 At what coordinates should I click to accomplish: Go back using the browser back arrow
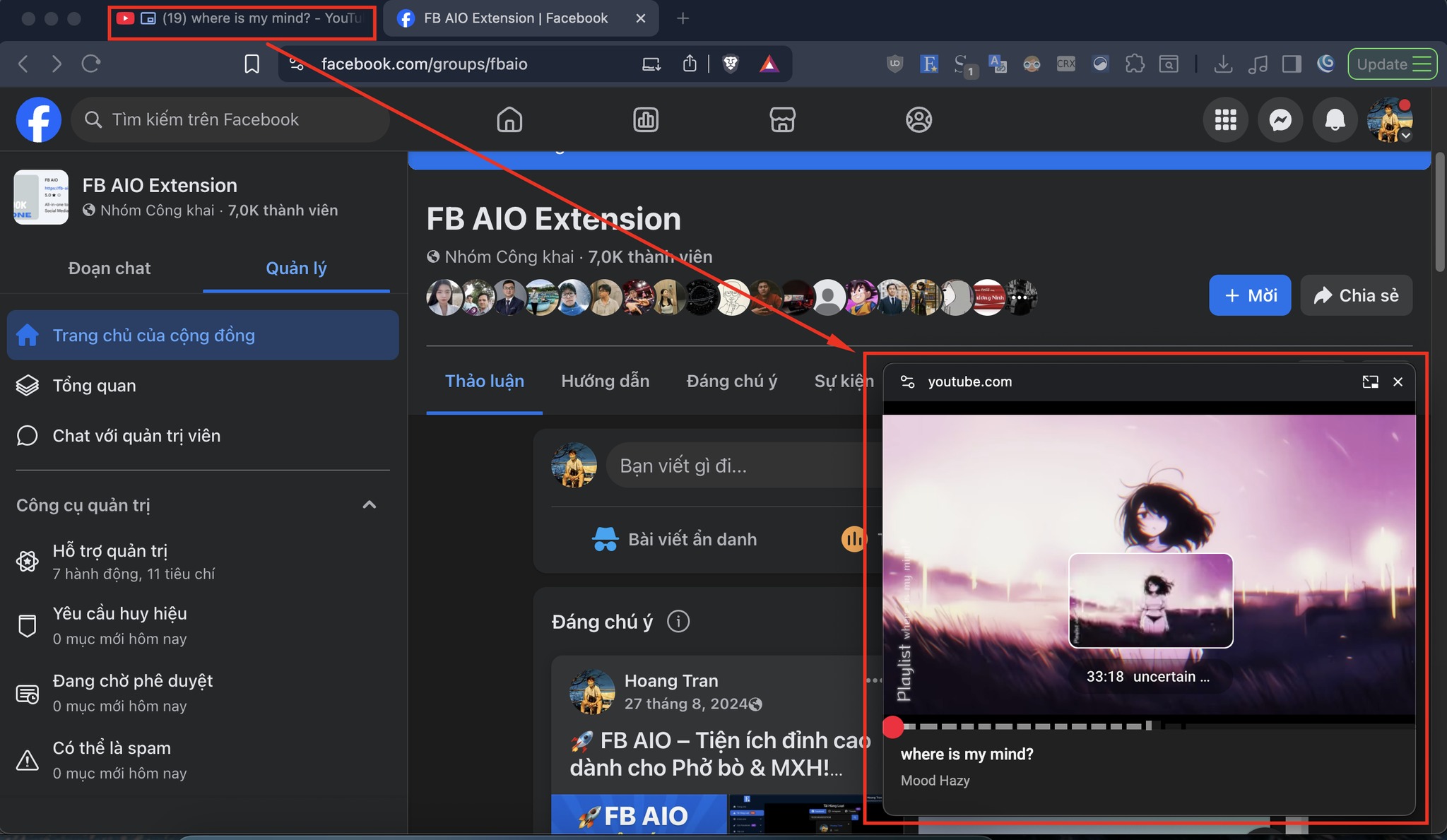pos(23,64)
